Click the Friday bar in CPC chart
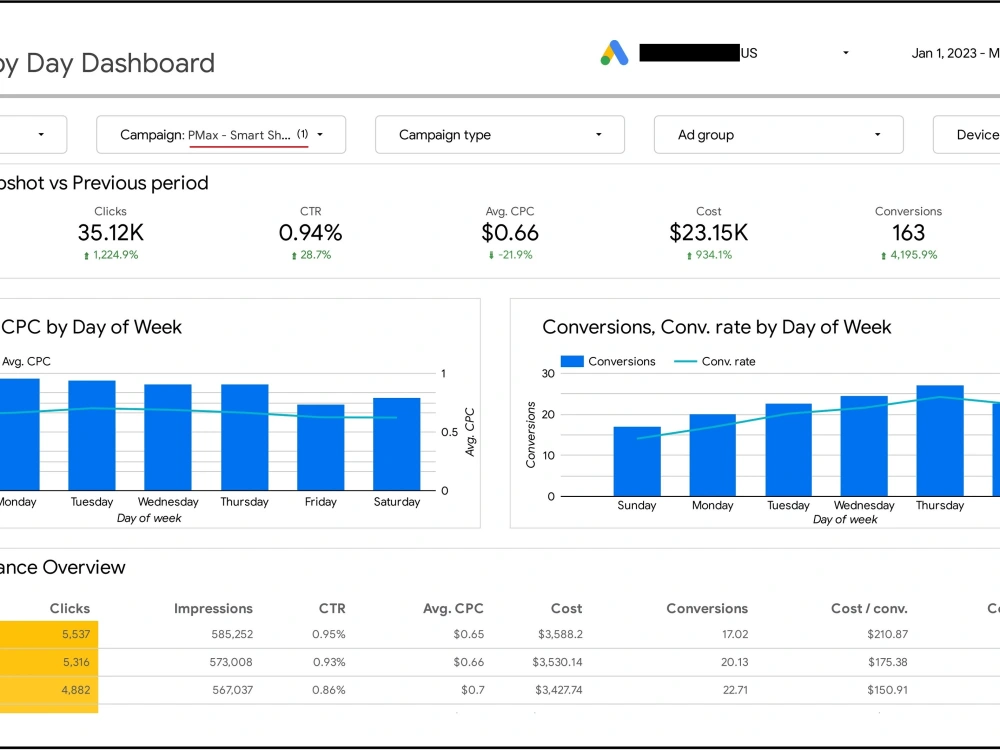 pos(321,447)
